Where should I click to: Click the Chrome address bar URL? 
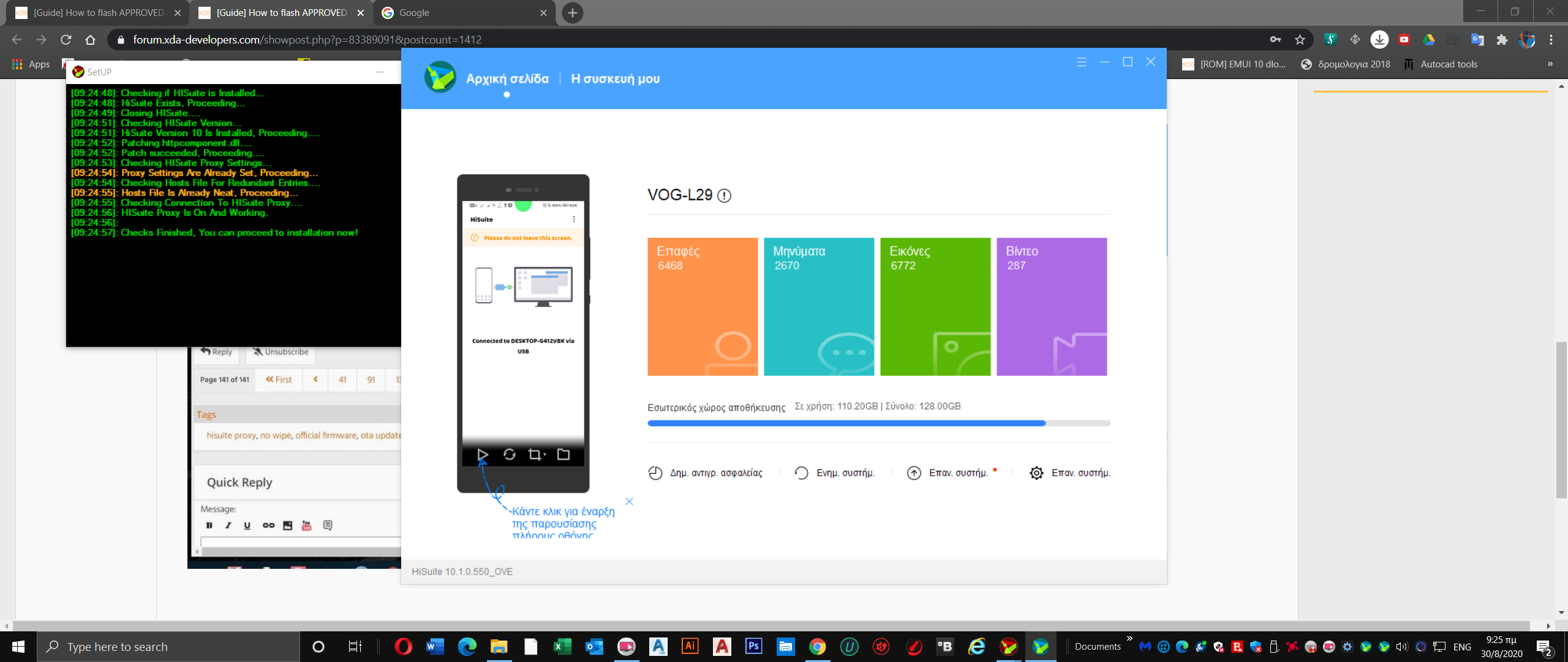tap(307, 40)
